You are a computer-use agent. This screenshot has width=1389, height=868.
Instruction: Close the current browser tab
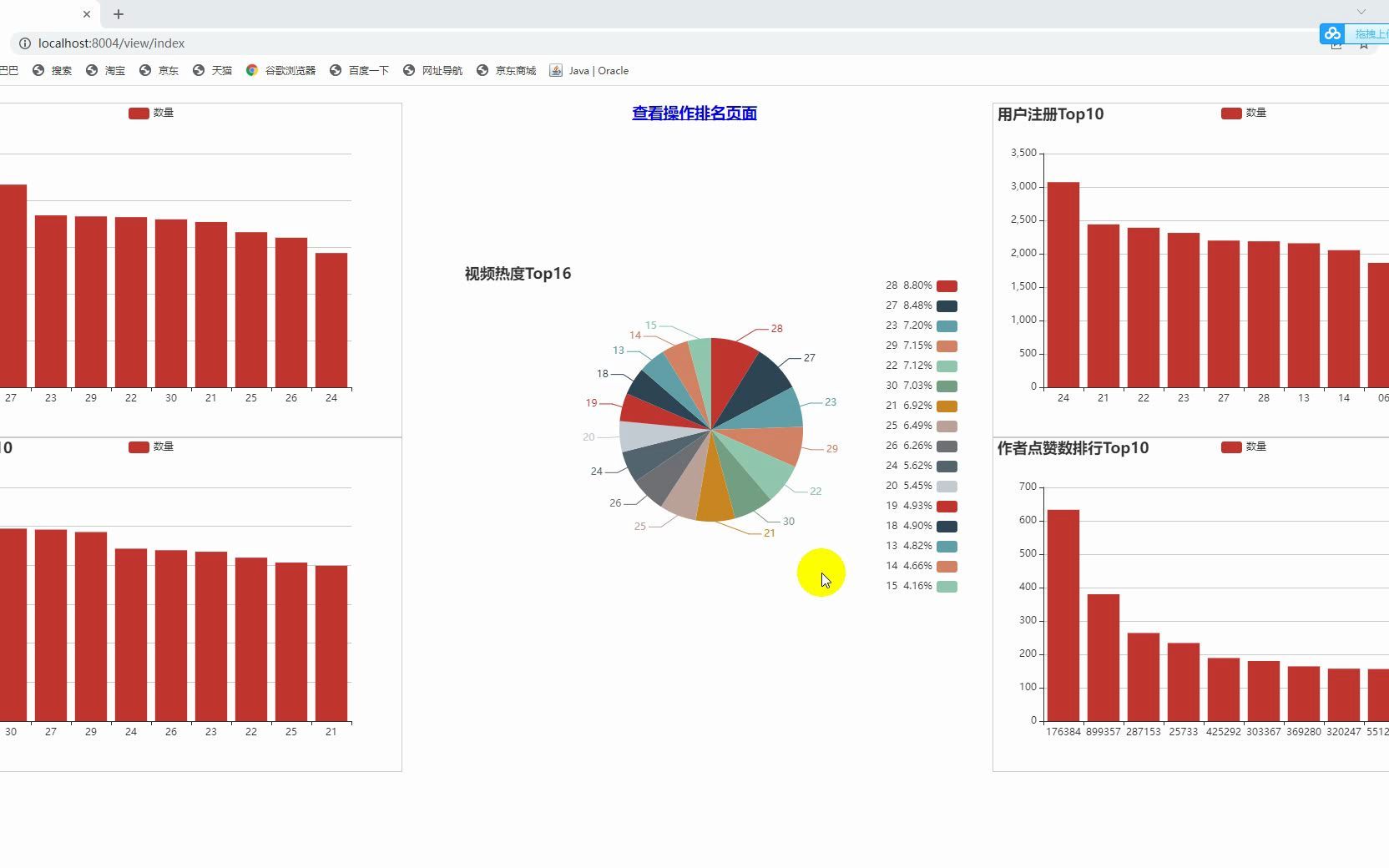pyautogui.click(x=87, y=14)
